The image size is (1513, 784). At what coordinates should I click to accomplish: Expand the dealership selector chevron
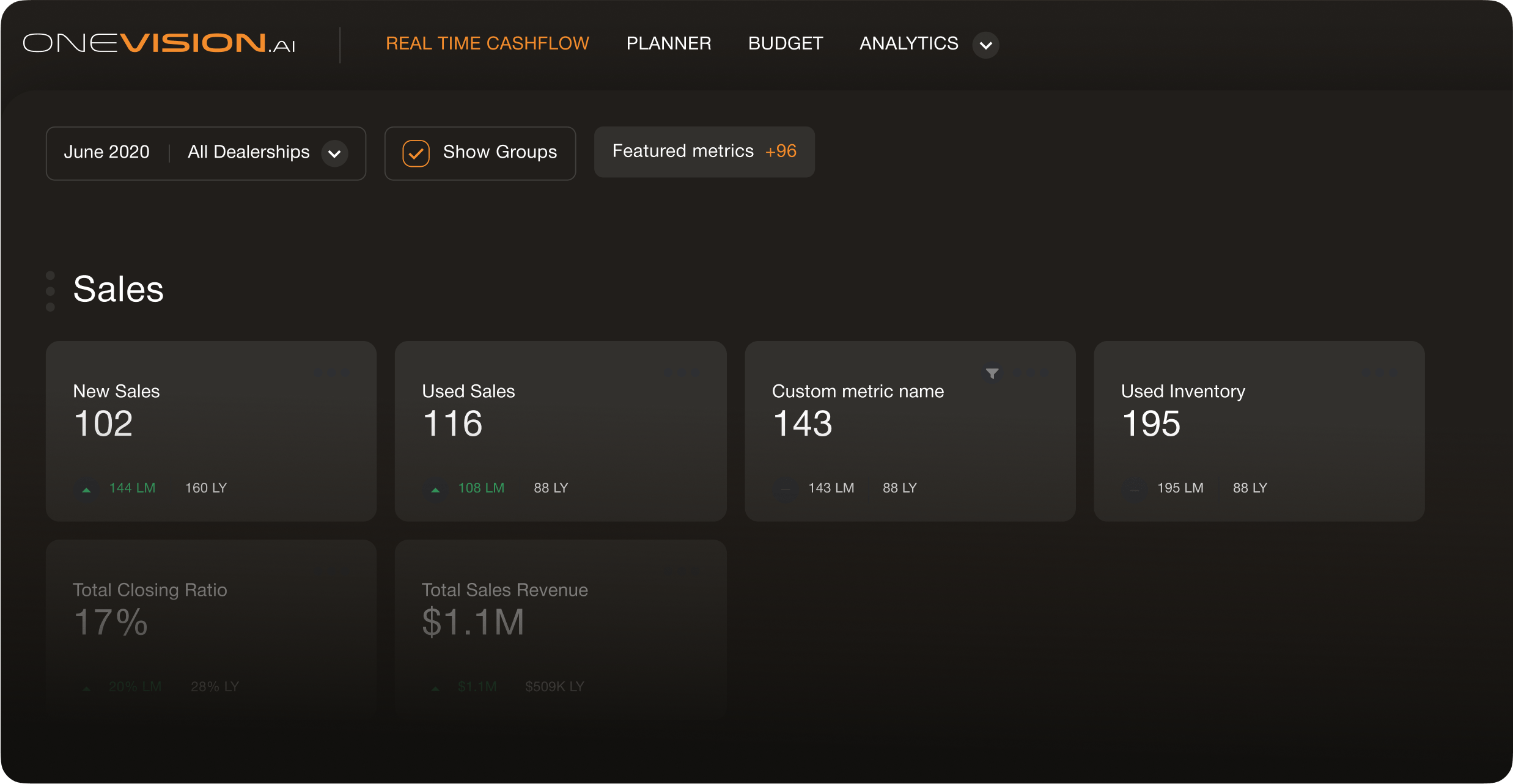point(334,154)
